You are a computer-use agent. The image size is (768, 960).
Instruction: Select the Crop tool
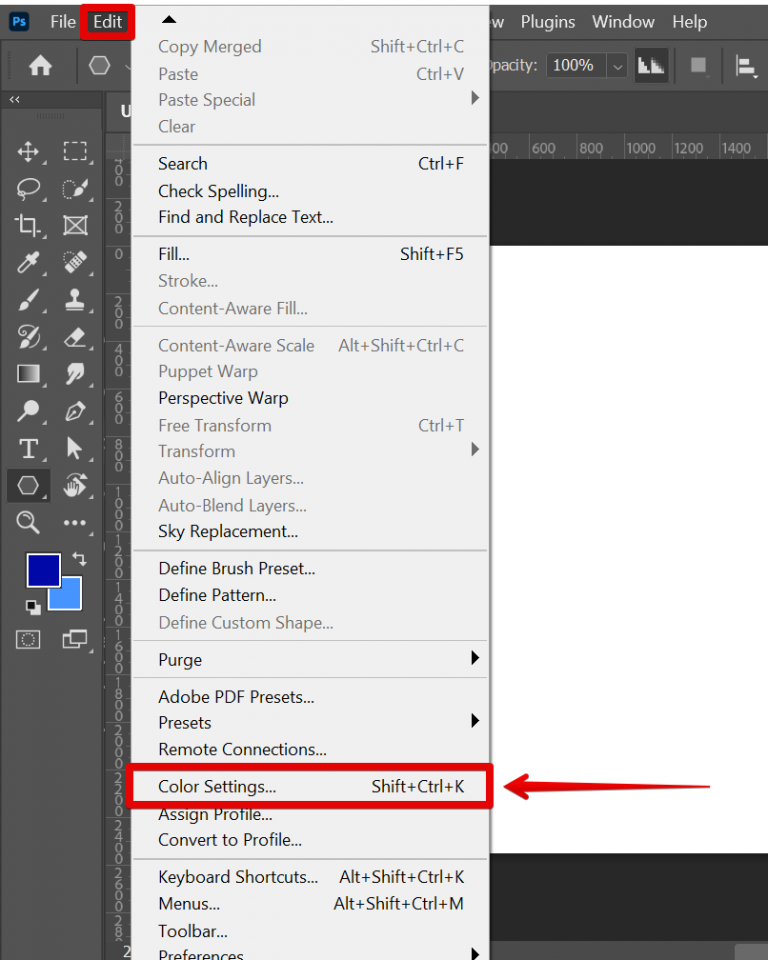[x=28, y=226]
